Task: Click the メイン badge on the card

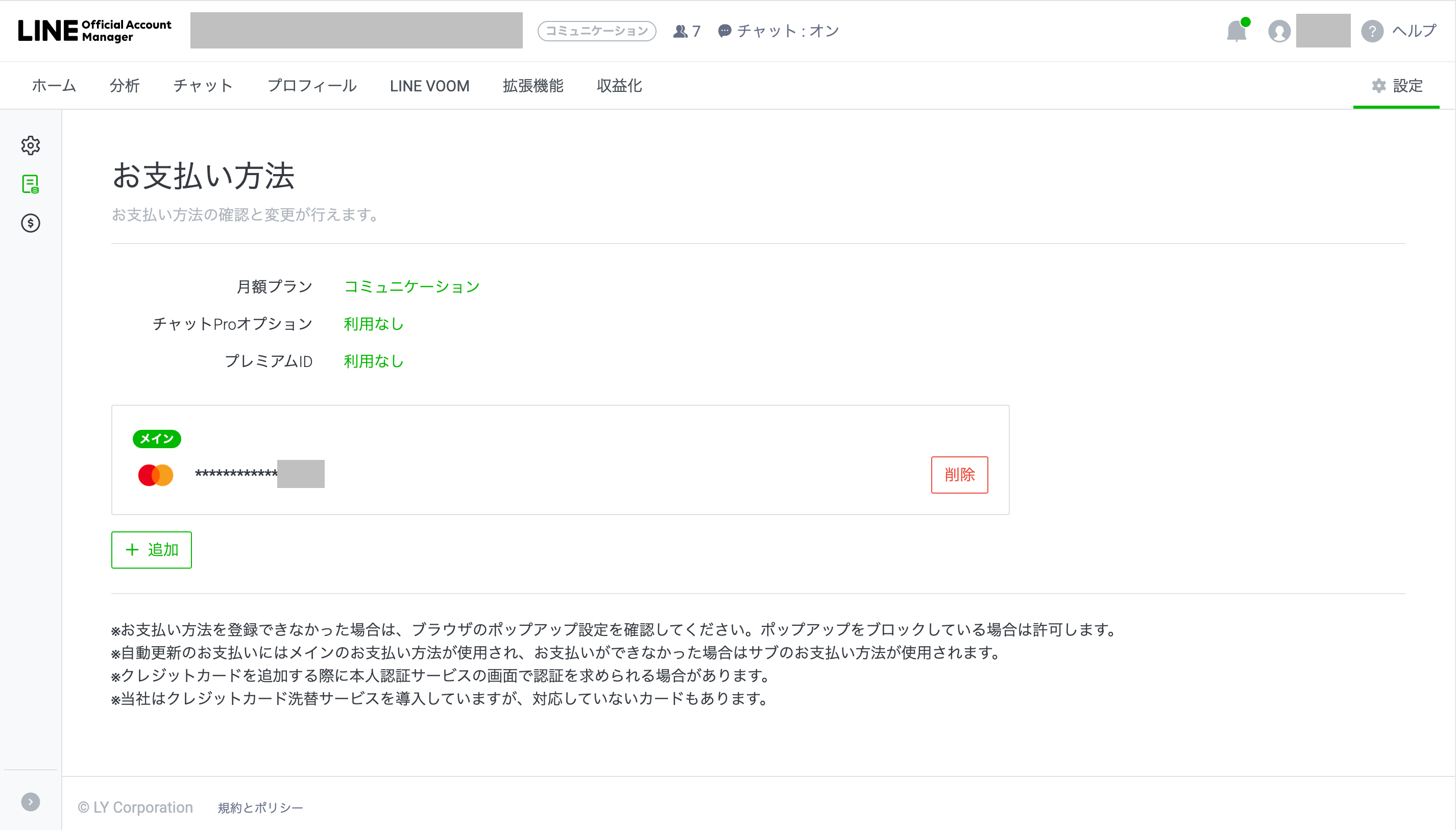Action: [157, 438]
